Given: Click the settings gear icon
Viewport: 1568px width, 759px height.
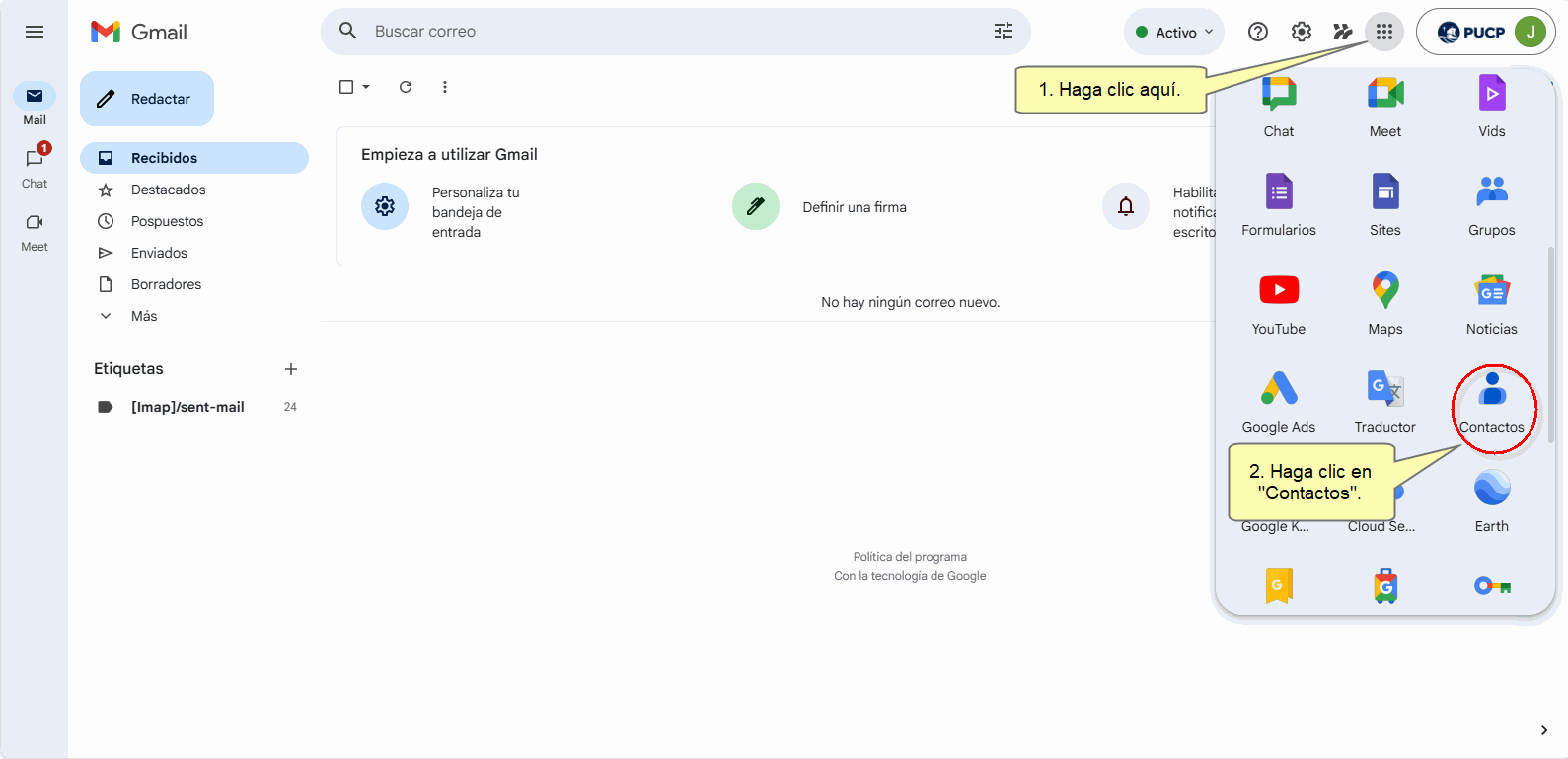Looking at the screenshot, I should (x=1301, y=33).
